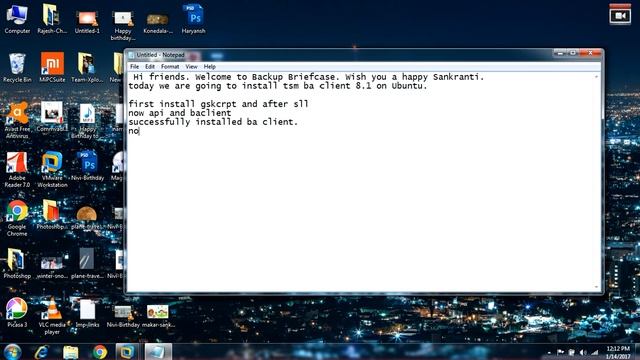The height and width of the screenshot is (360, 640).
Task: Select the Imp-links text file icon
Action: tap(87, 313)
